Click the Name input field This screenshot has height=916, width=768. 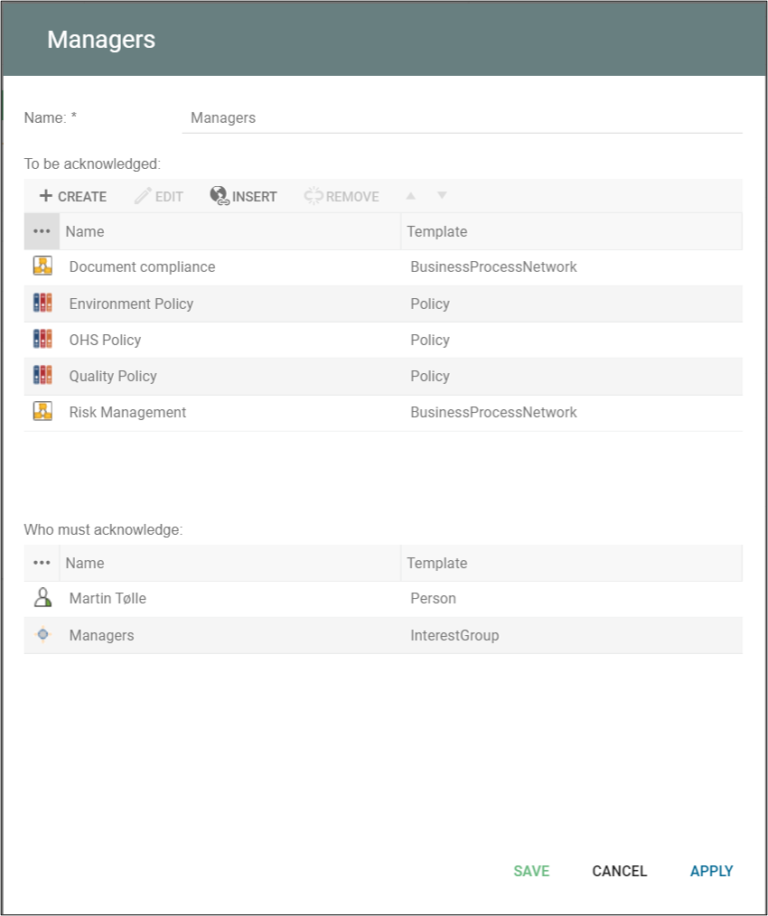462,118
